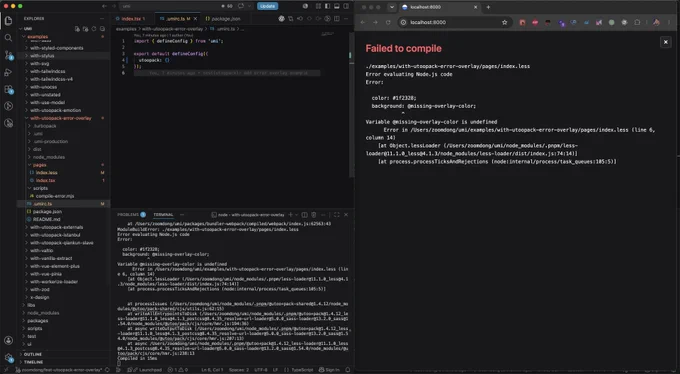The image size is (680, 374).
Task: Collapse all folders in Explorer
Action: (102, 29)
